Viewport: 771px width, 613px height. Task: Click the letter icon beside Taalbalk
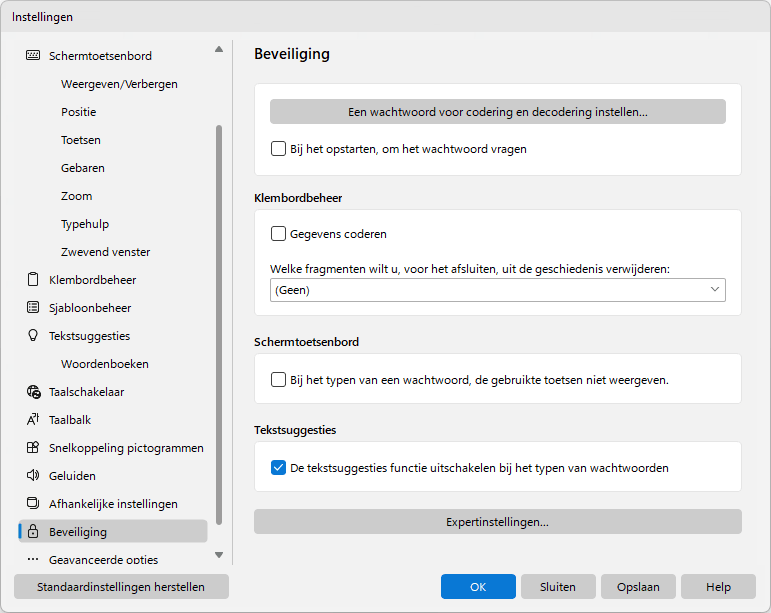coord(33,419)
